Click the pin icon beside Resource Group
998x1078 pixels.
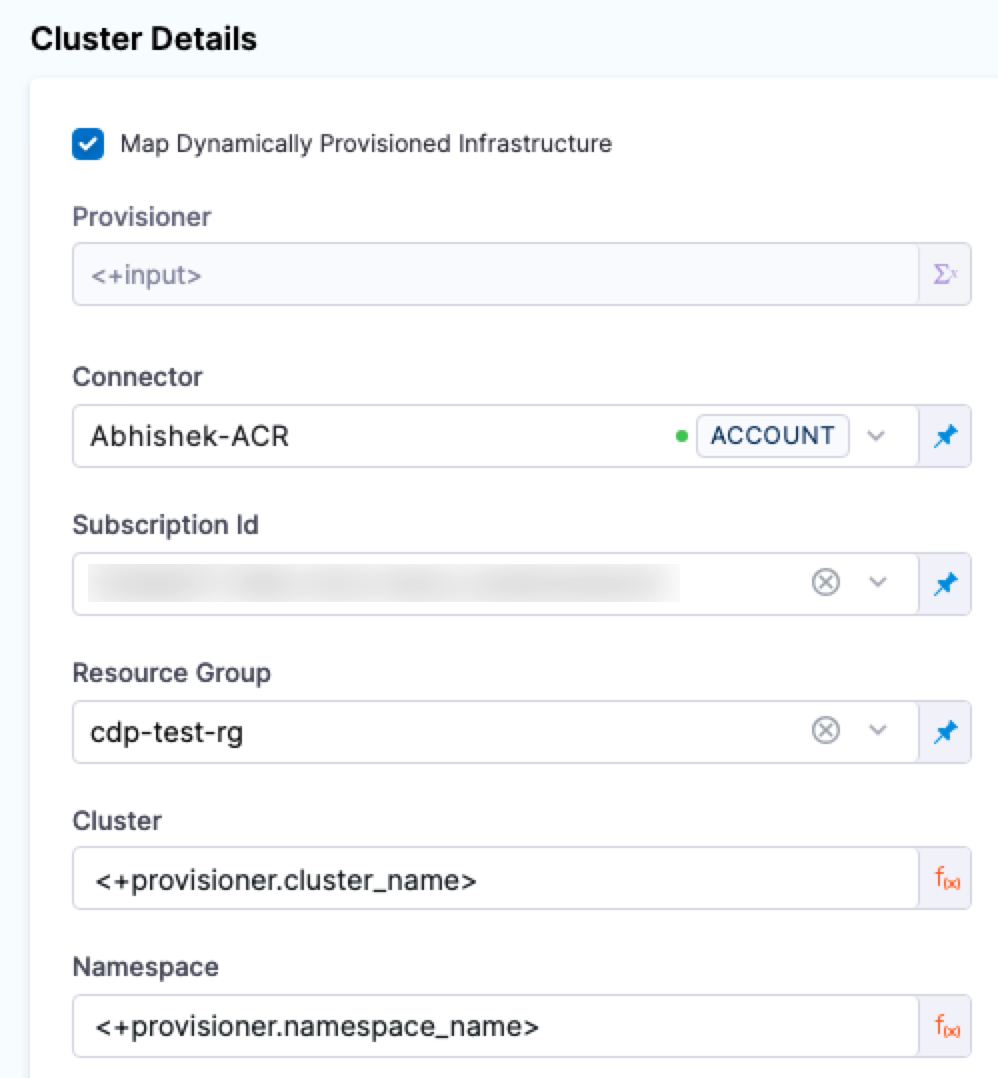(945, 732)
